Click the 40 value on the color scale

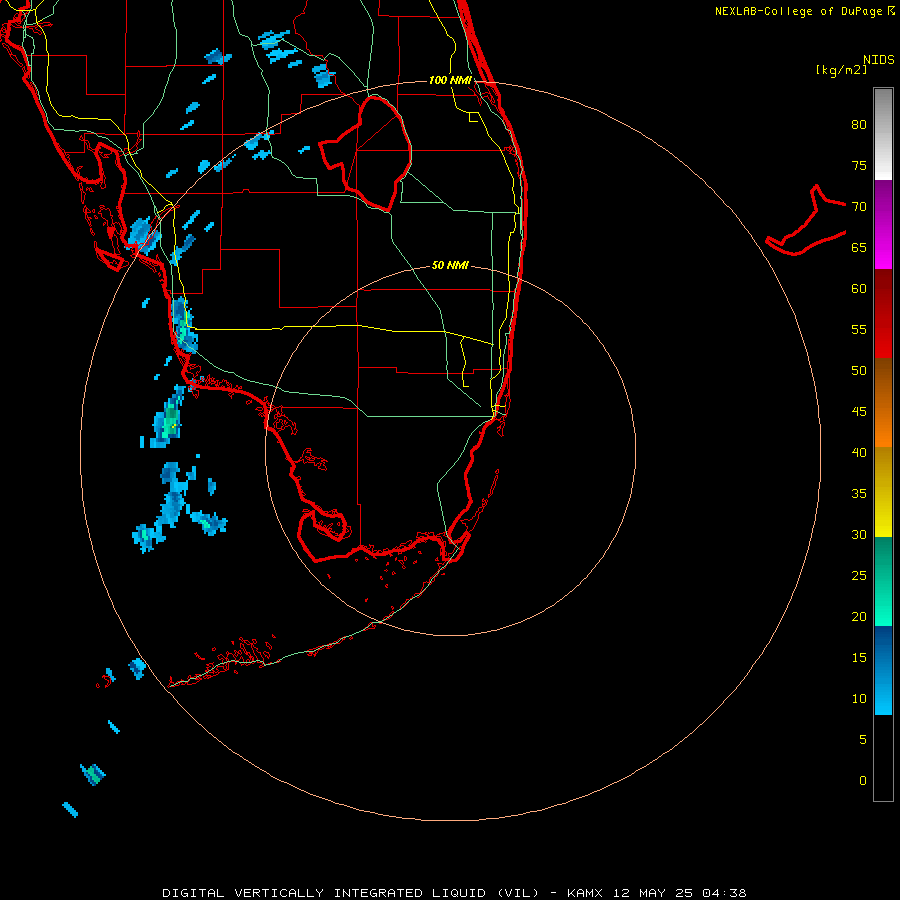point(859,452)
